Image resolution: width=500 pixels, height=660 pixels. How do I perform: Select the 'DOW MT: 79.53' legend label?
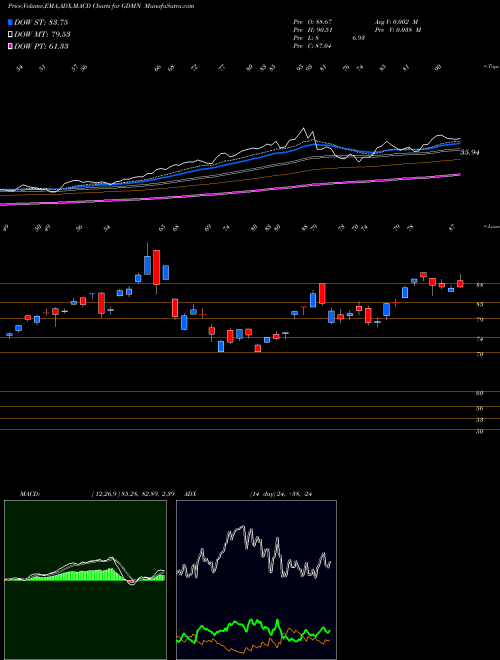42,35
